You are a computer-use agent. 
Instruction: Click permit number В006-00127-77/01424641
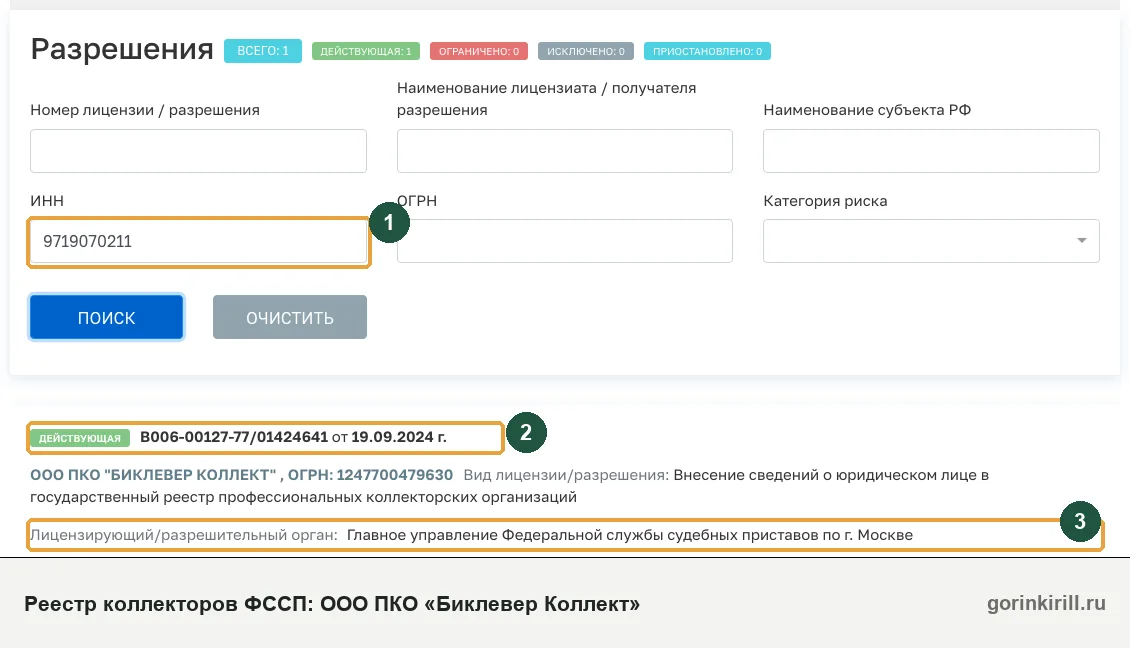[x=233, y=437]
